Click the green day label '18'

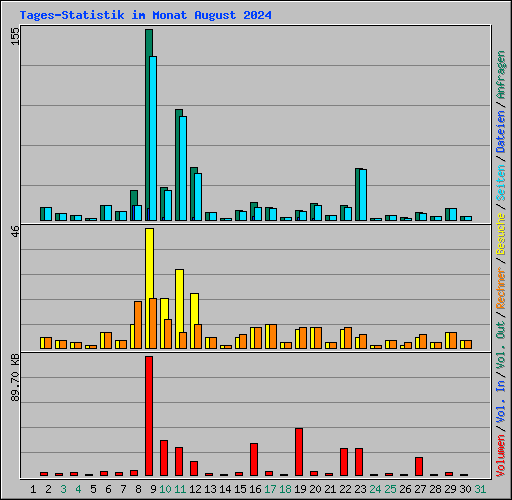point(285,489)
